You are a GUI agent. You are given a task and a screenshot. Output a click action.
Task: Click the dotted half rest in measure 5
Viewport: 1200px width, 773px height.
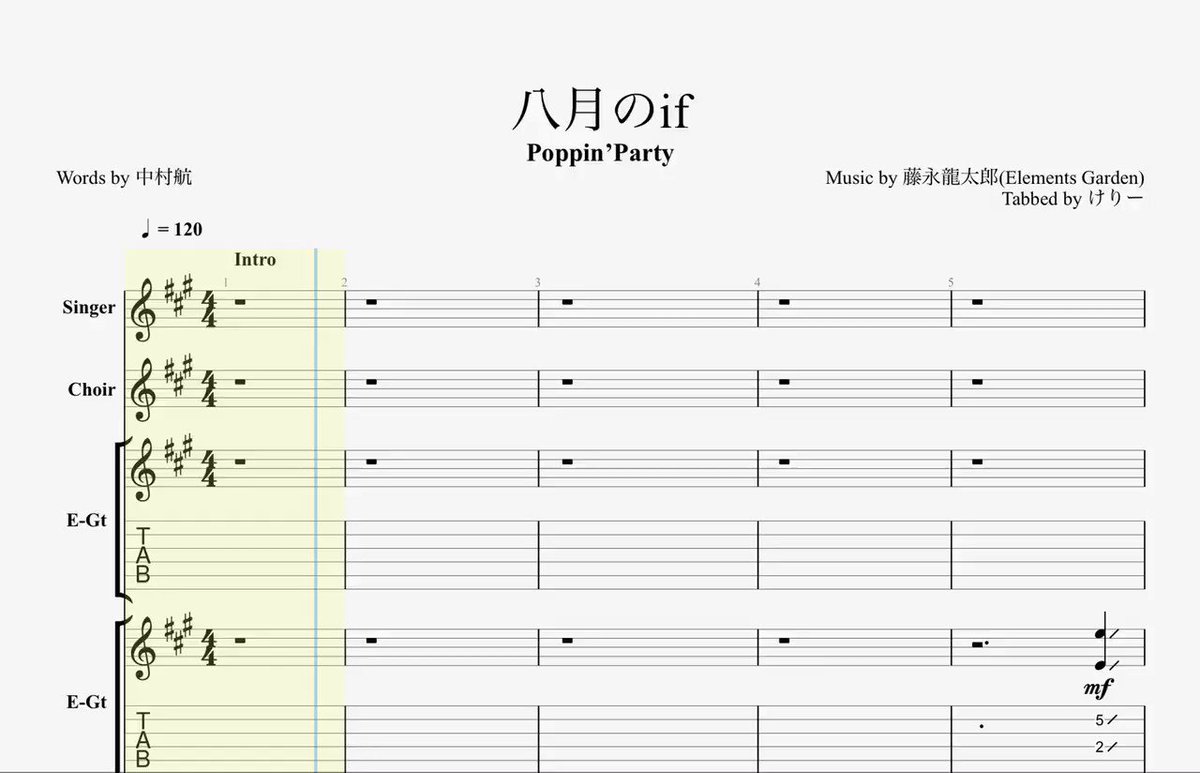[980, 643]
